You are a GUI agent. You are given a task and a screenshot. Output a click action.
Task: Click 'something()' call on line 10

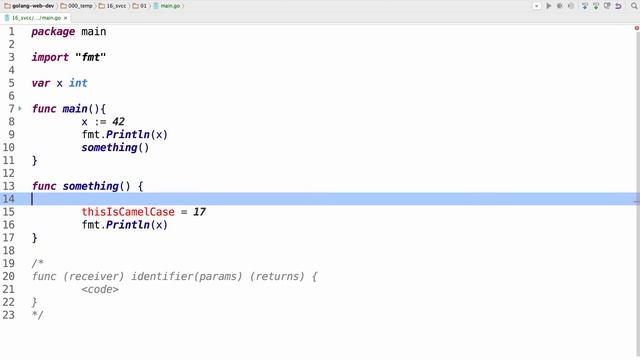[x=115, y=147]
